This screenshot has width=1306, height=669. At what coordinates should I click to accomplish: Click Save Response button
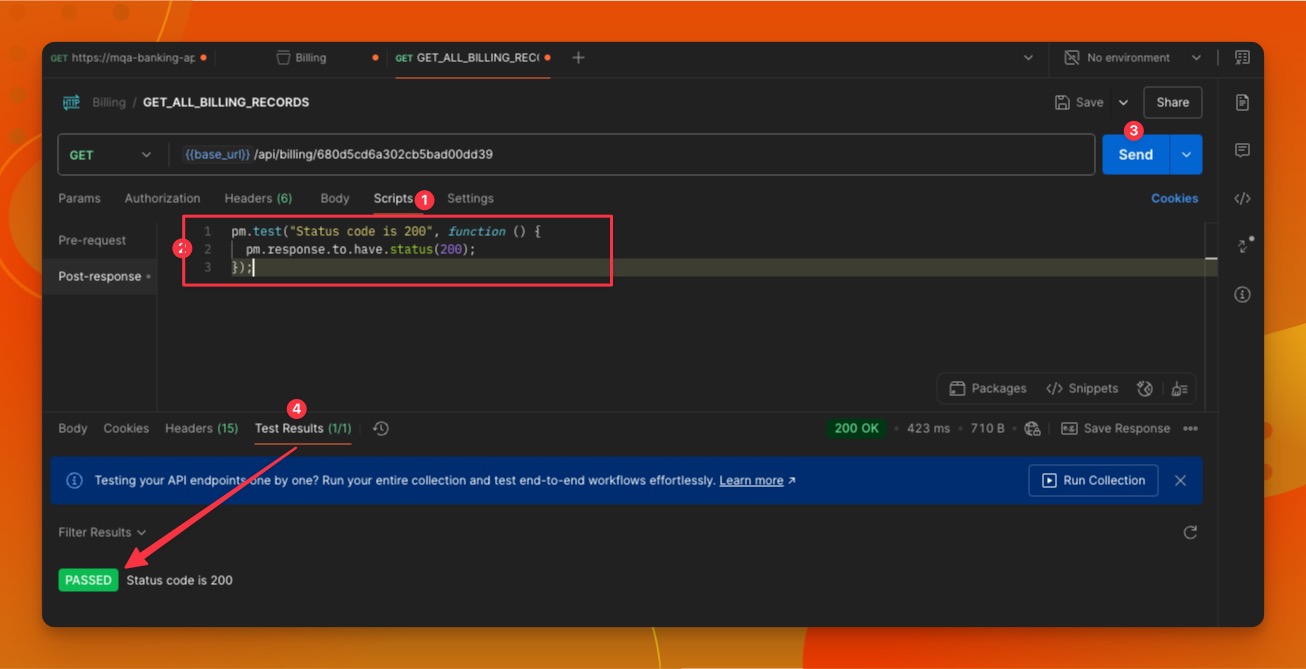coord(1115,428)
